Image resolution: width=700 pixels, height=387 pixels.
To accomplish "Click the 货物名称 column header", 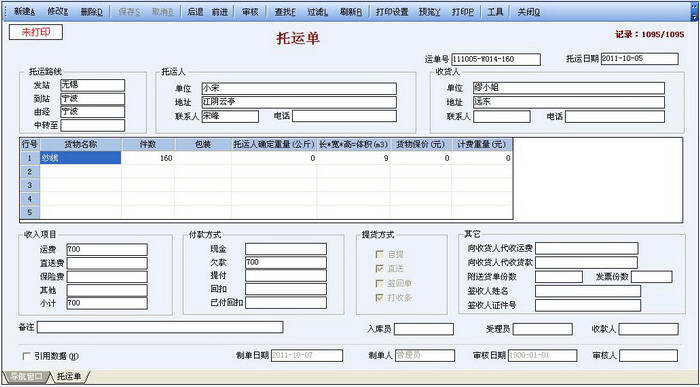I will [x=80, y=145].
